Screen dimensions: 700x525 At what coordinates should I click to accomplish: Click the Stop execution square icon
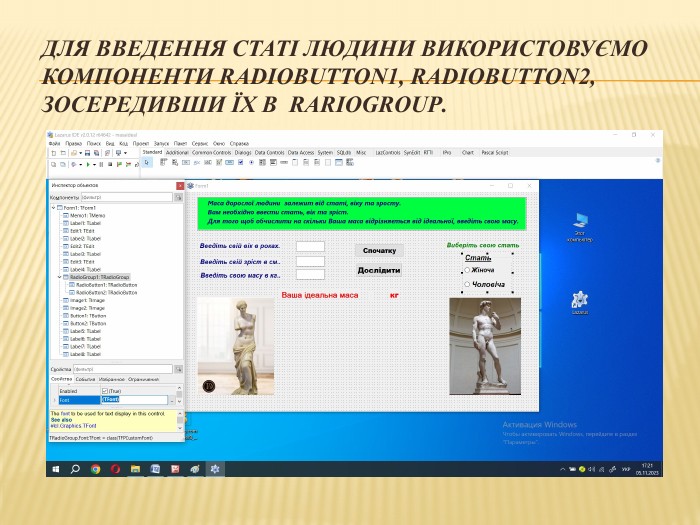(110, 164)
